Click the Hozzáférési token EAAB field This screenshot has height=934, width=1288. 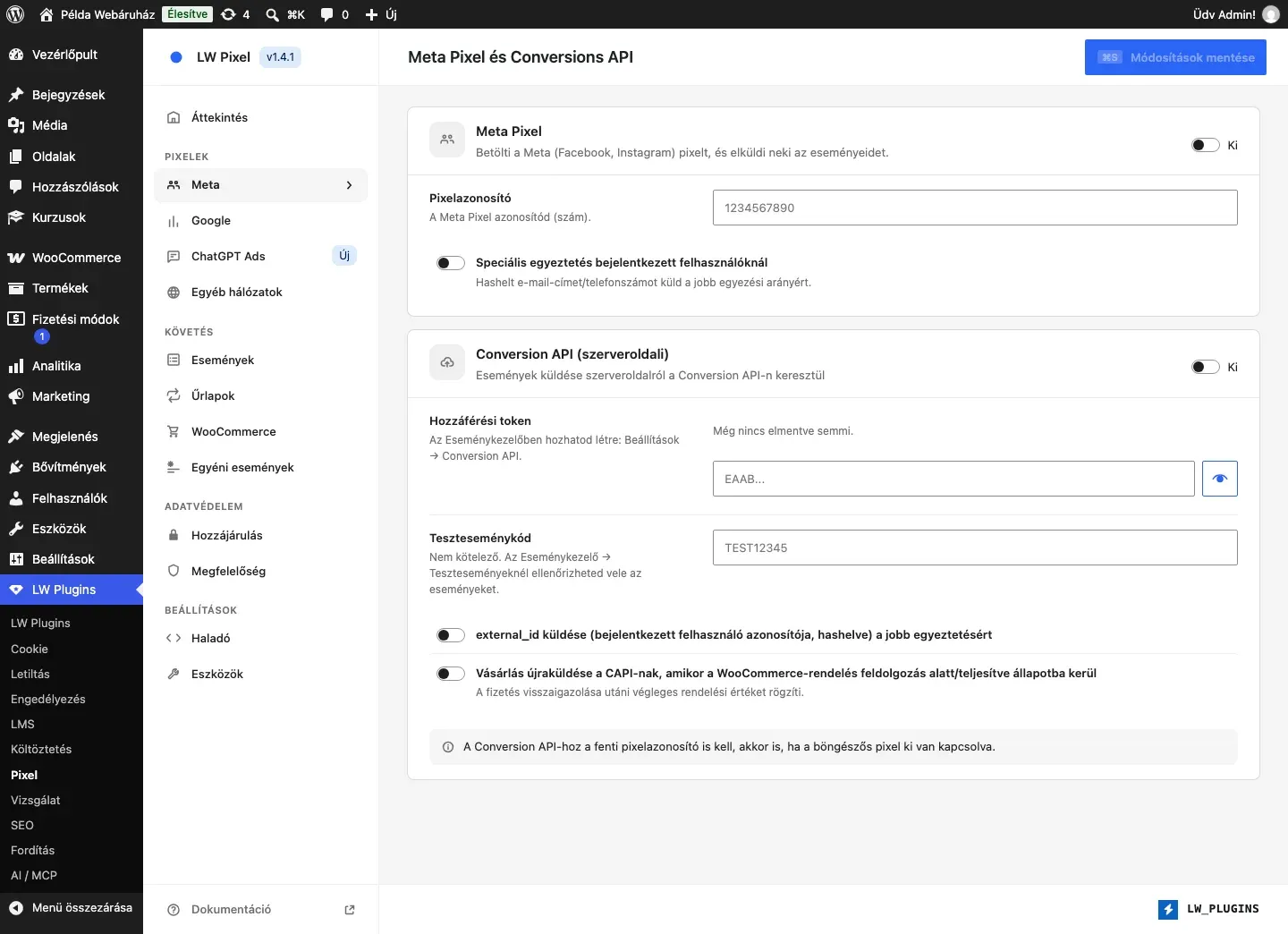point(953,479)
